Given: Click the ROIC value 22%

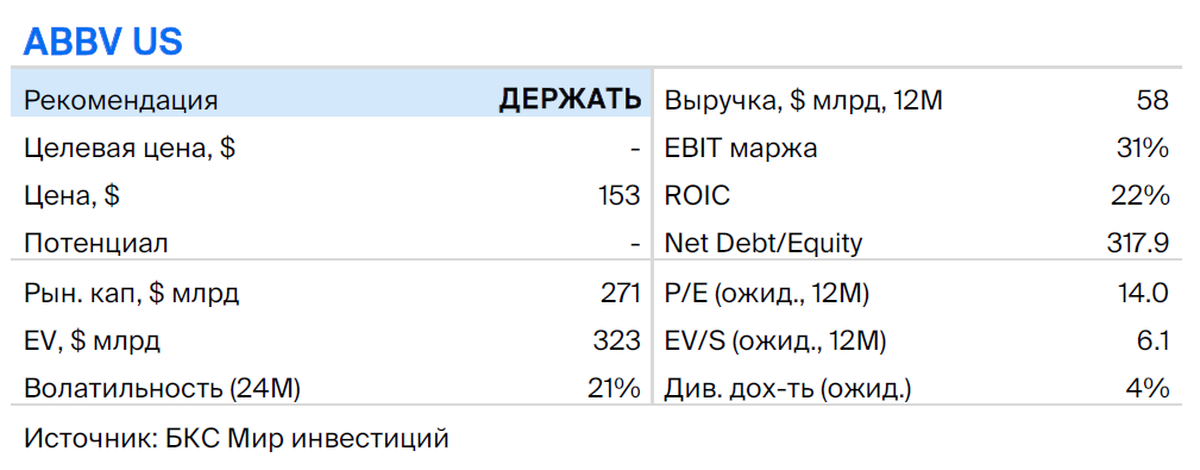Looking at the screenshot, I should click(x=1142, y=196).
